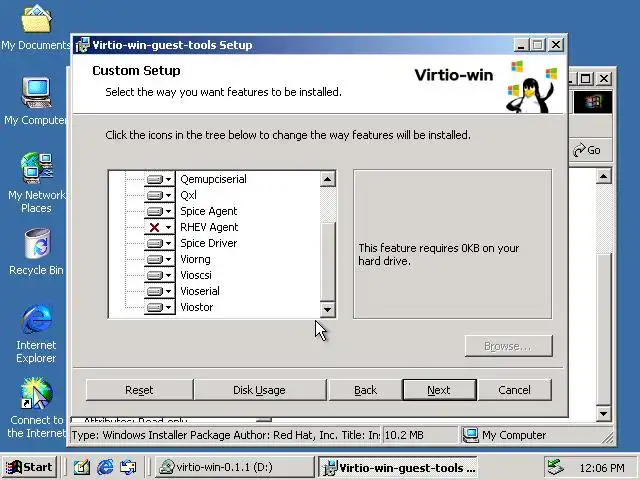Select the Qxl tree row
The width and height of the screenshot is (640, 480).
point(189,195)
